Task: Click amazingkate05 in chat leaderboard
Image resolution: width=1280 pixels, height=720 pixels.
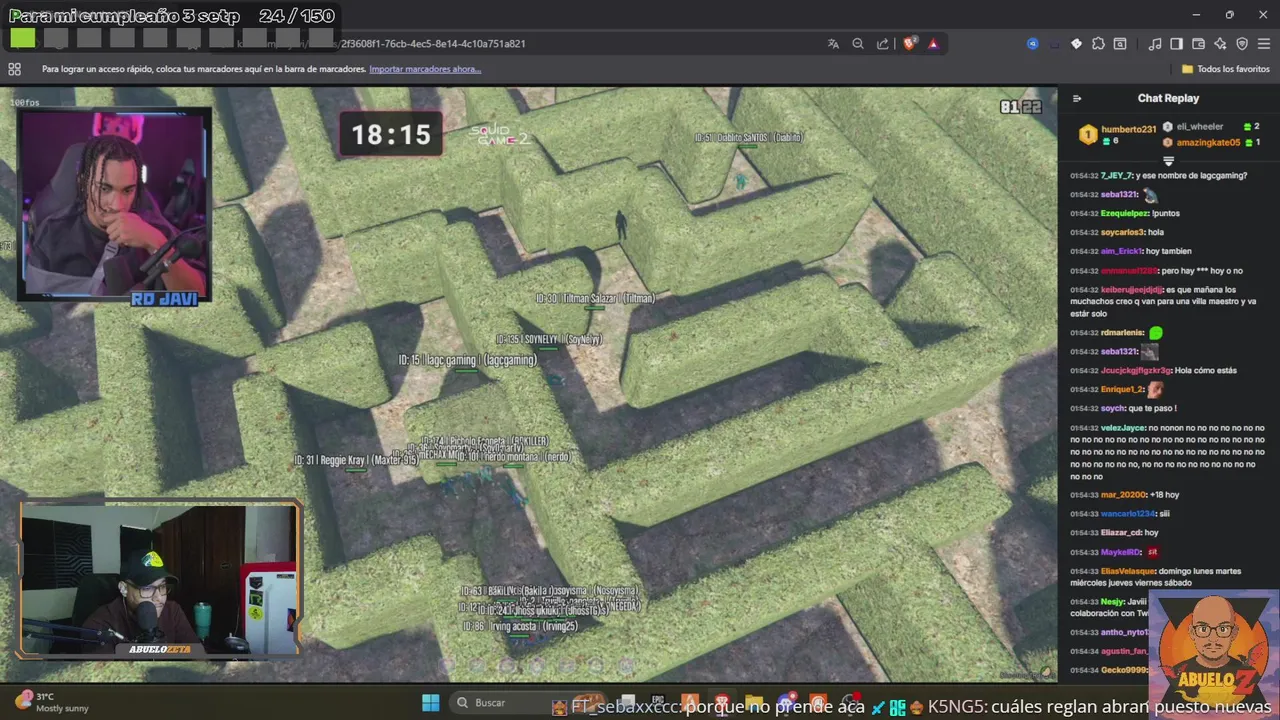Action: coord(1208,142)
